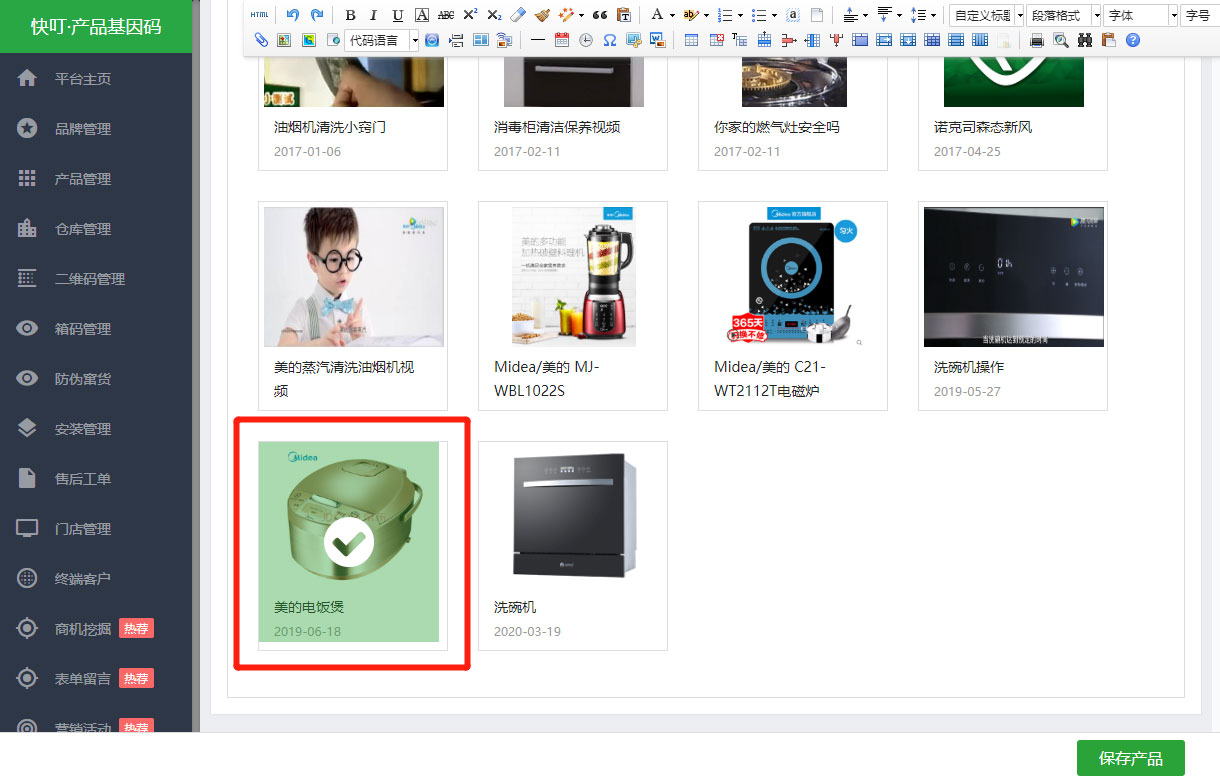1220x783 pixels.
Task: Select 洗碗机操作 video card
Action: [x=1013, y=306]
